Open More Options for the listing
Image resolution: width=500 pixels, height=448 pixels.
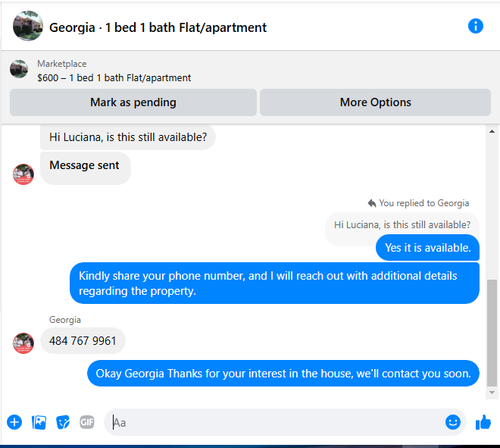[x=375, y=102]
